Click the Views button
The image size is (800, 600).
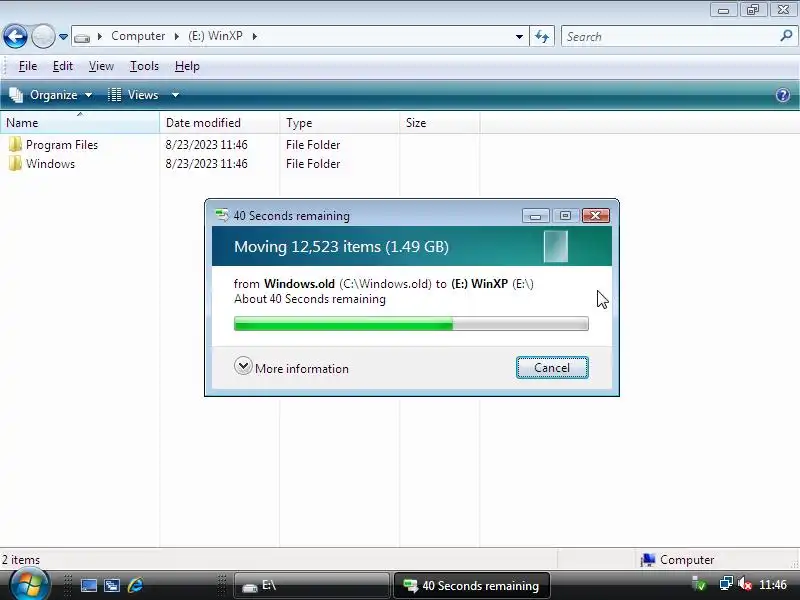click(x=135, y=95)
